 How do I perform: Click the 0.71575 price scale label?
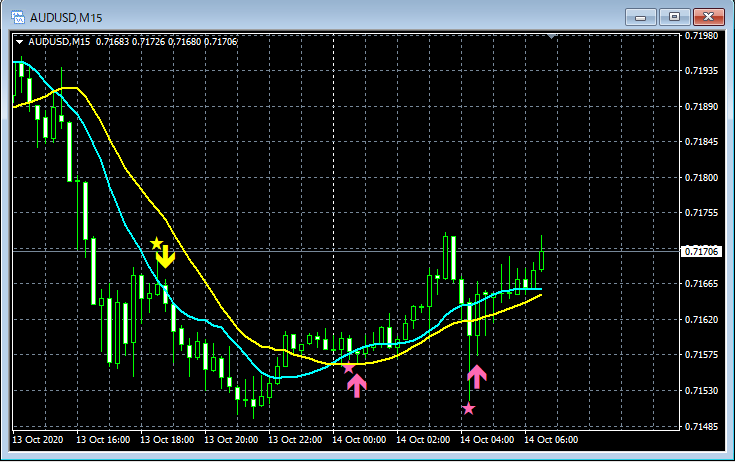click(x=701, y=355)
